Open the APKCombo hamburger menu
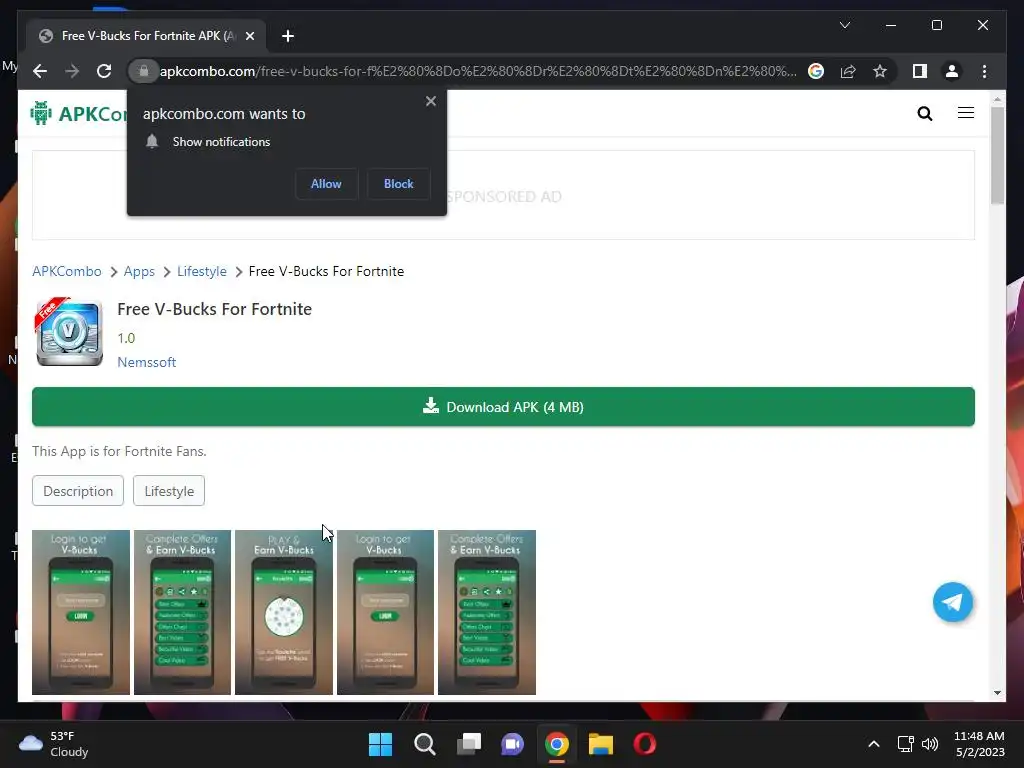Viewport: 1024px width, 768px height. click(966, 113)
